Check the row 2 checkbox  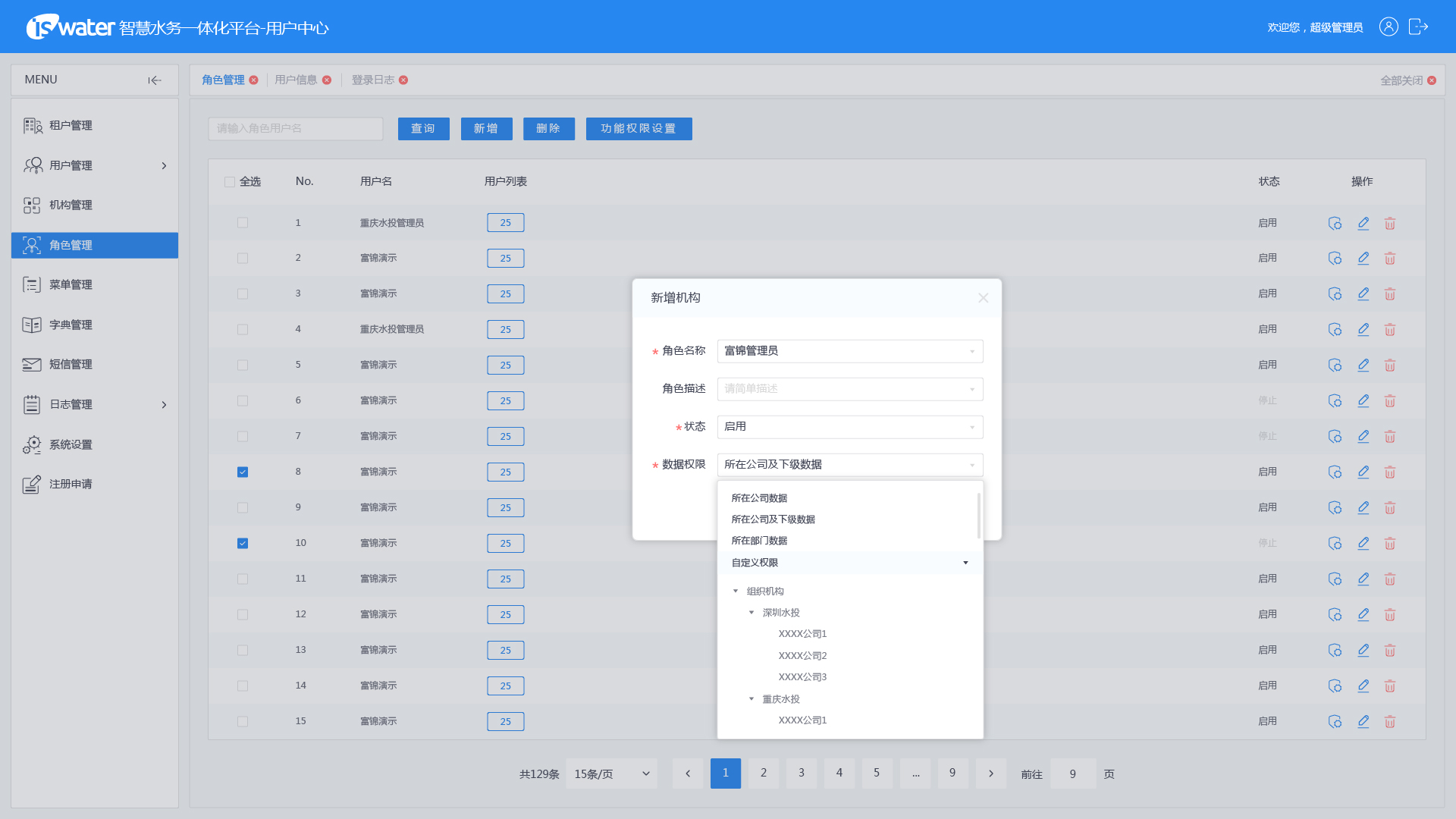[243, 259]
